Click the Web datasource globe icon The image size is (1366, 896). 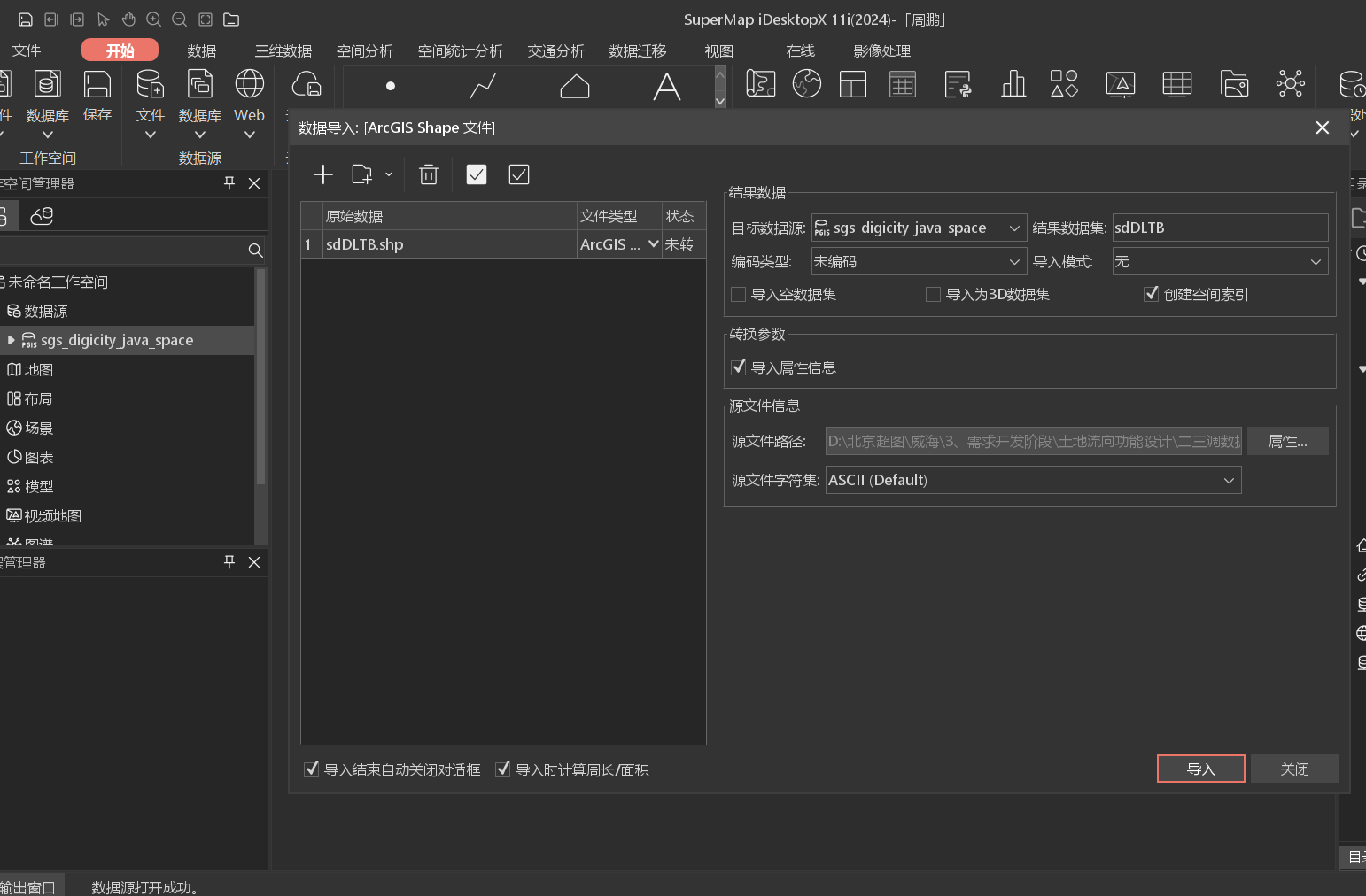[x=250, y=84]
